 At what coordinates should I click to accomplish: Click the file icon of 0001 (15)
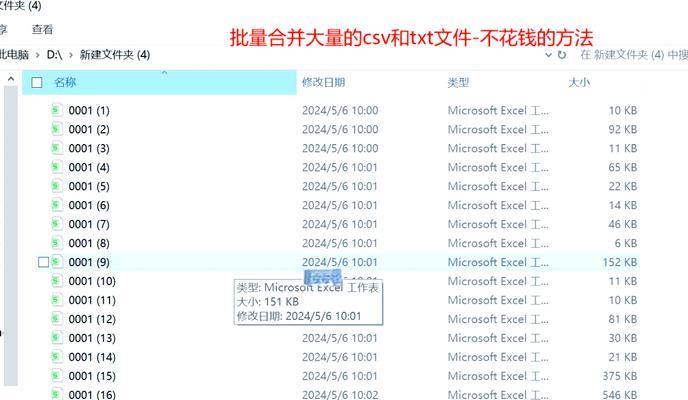[57, 376]
